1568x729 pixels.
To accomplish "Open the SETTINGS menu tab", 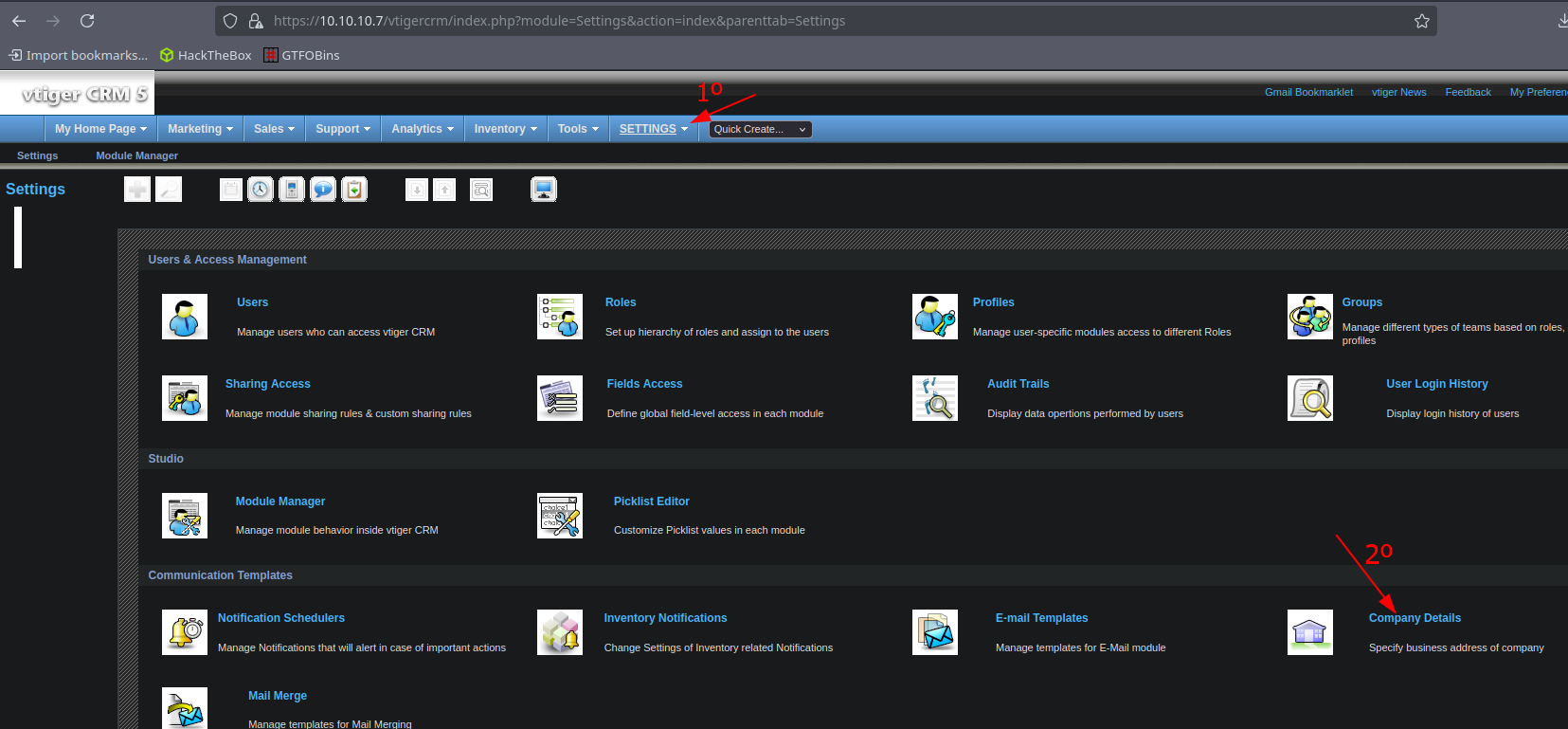I will click(x=654, y=129).
